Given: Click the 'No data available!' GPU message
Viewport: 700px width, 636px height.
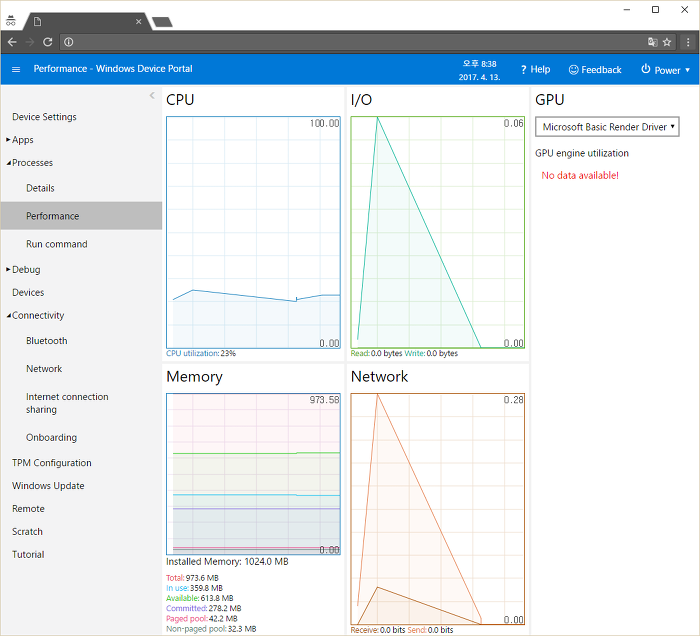Looking at the screenshot, I should pyautogui.click(x=580, y=176).
